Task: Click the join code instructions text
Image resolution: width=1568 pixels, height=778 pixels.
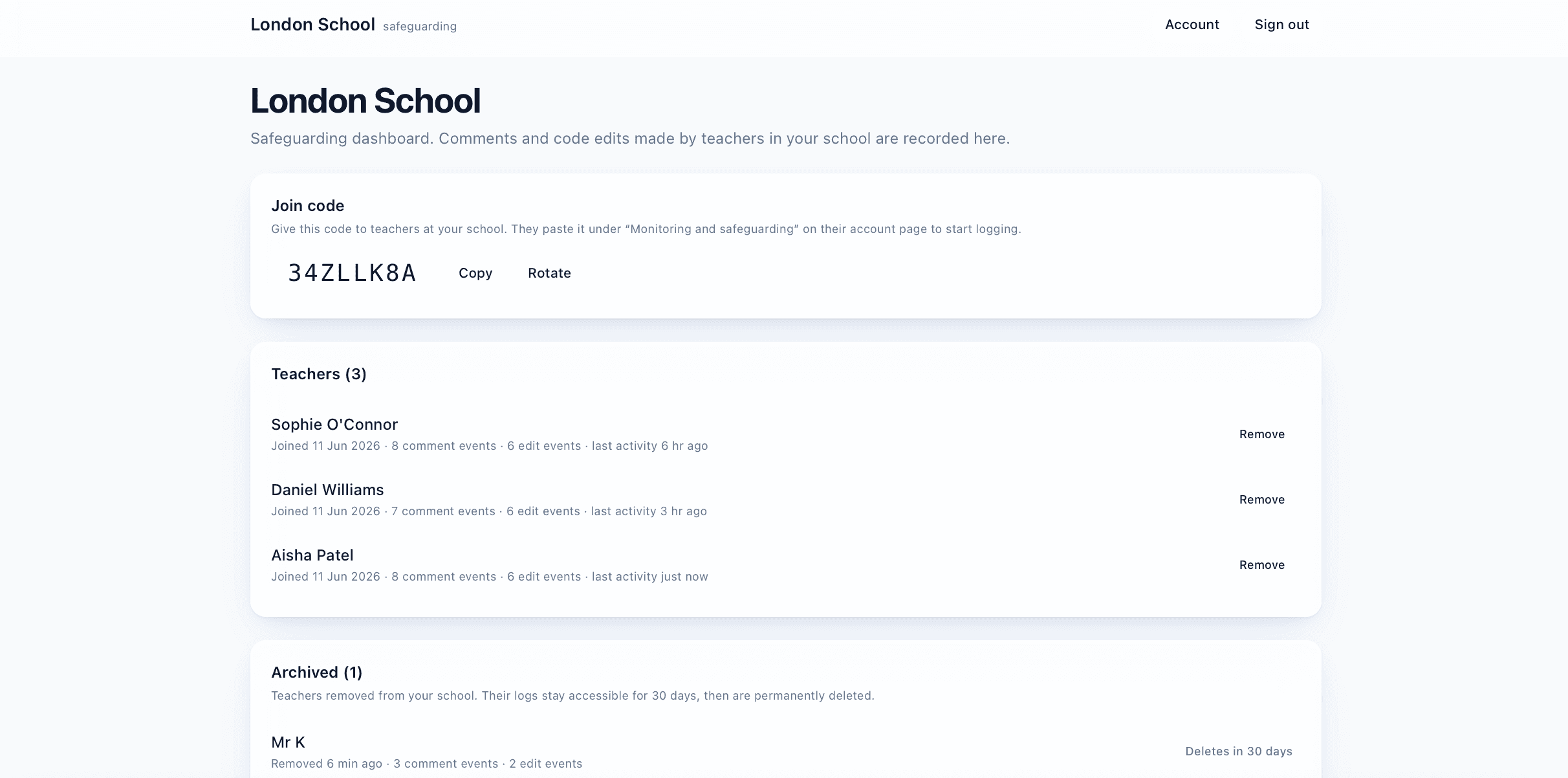Action: tap(646, 229)
